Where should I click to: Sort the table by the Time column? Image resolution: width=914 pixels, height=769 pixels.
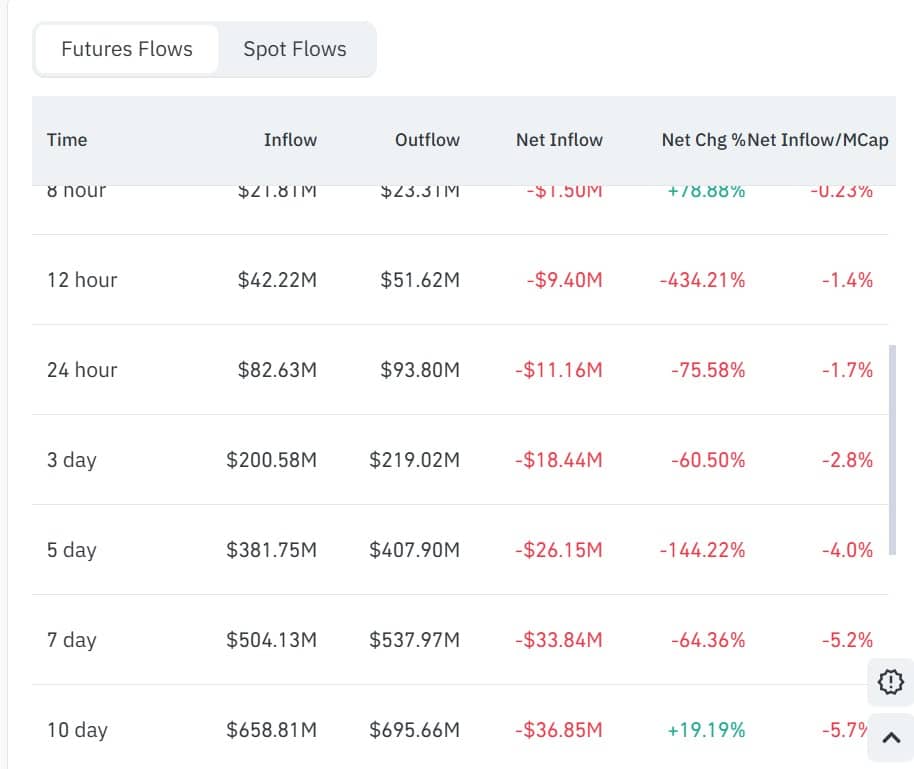coord(66,140)
